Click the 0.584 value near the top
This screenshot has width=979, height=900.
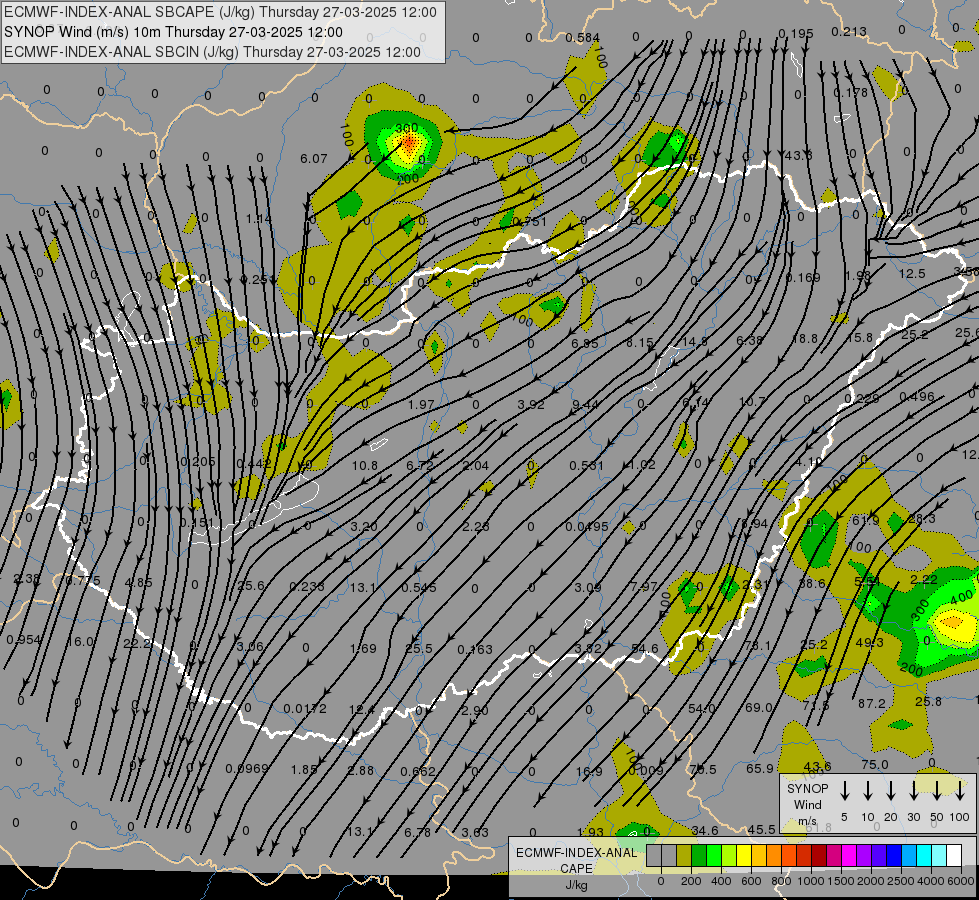tap(583, 38)
